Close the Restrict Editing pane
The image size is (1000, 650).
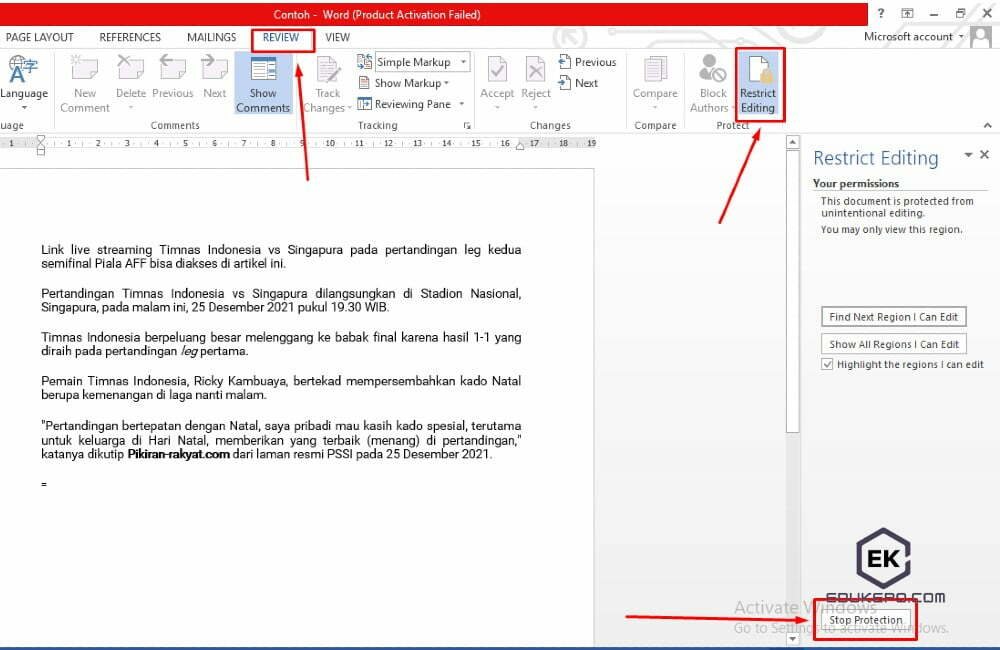pos(984,155)
